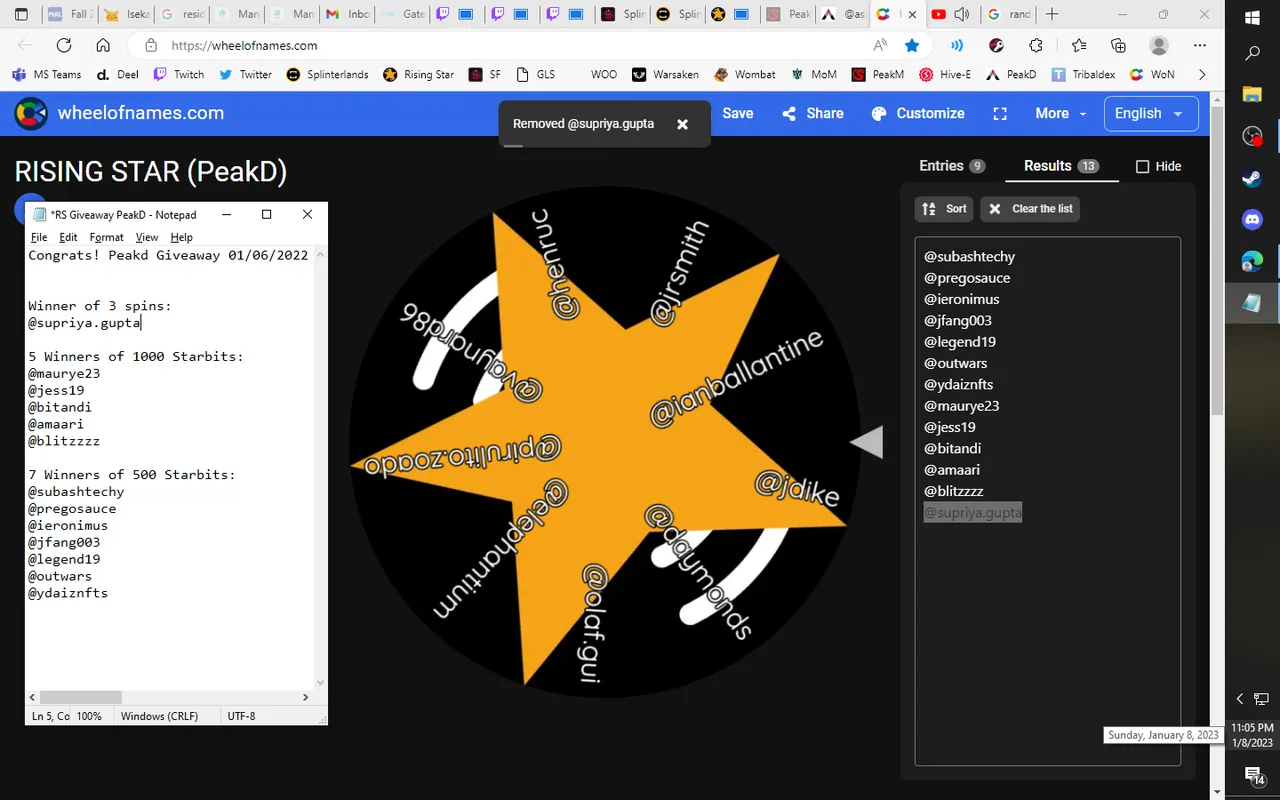Click Clear the list button
The height and width of the screenshot is (800, 1280).
[1030, 208]
